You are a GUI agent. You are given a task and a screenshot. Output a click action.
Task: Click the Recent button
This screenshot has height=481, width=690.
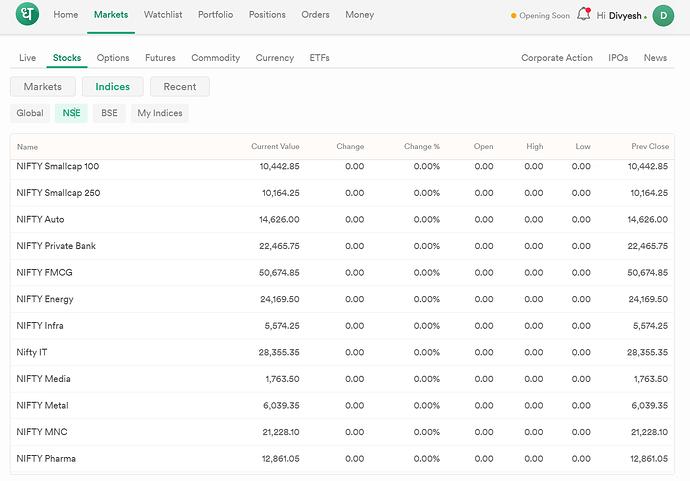180,87
